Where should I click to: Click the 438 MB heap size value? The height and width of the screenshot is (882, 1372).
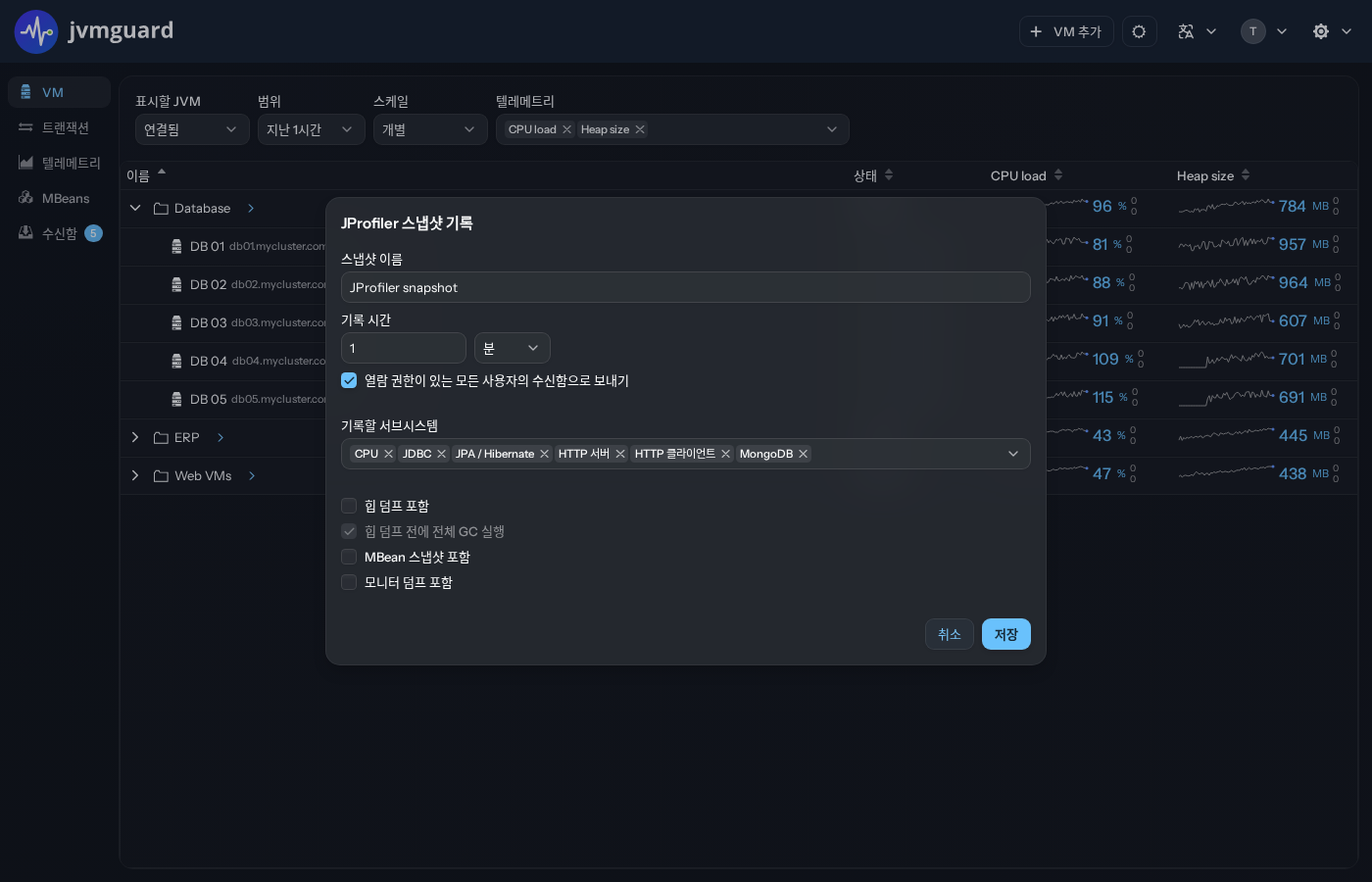(x=1303, y=473)
